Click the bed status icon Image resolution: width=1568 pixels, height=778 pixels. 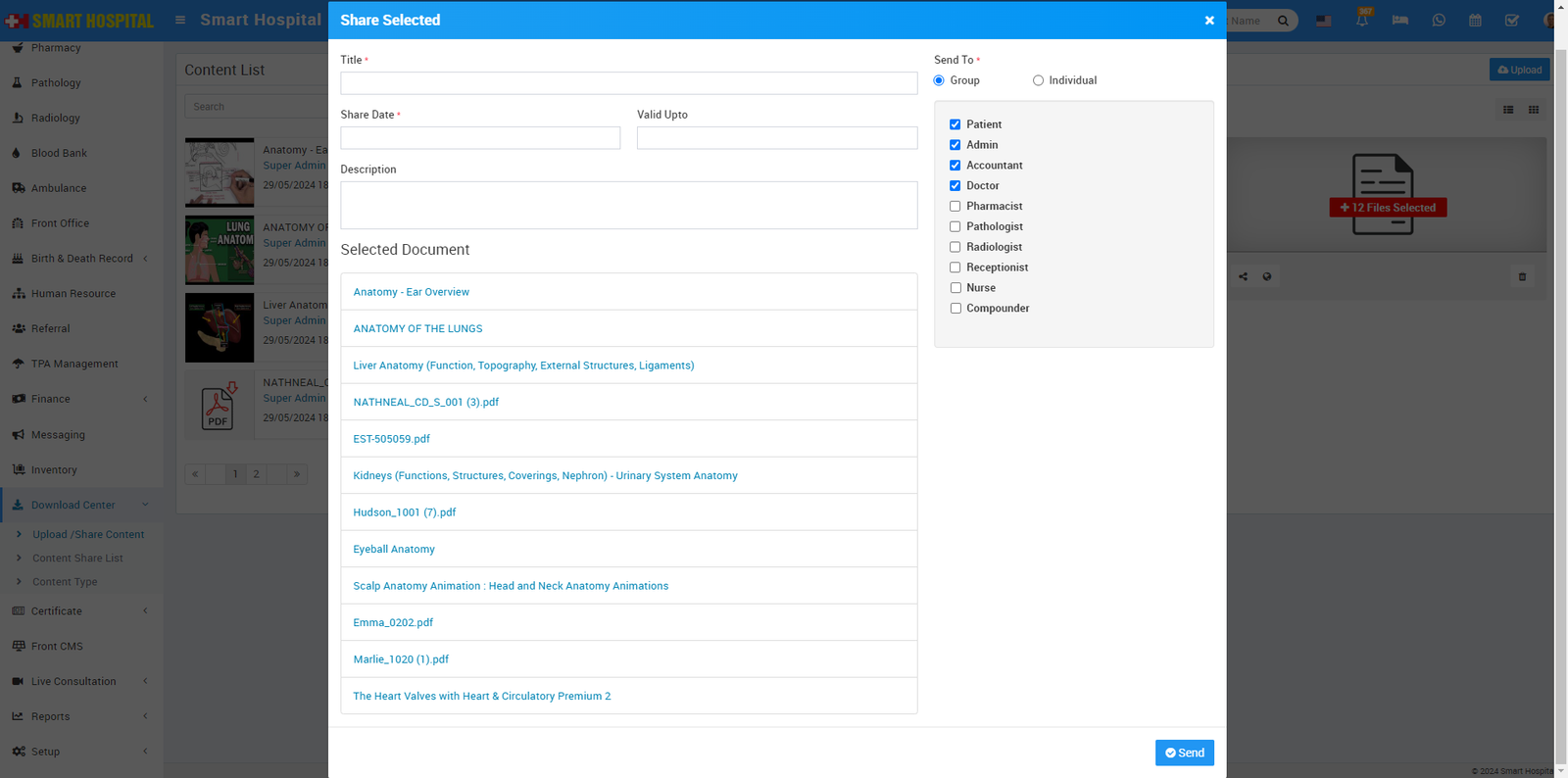(1399, 21)
